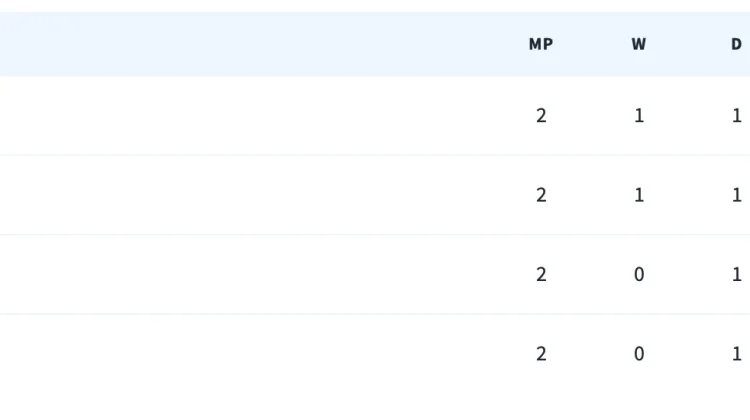Select the first row's wins value
Viewport: 750px width, 420px height.
coord(639,115)
